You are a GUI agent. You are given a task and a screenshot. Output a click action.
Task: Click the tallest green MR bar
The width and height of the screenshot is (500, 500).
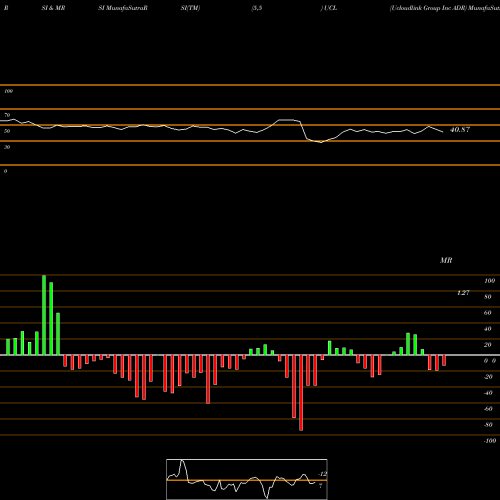click(x=44, y=315)
